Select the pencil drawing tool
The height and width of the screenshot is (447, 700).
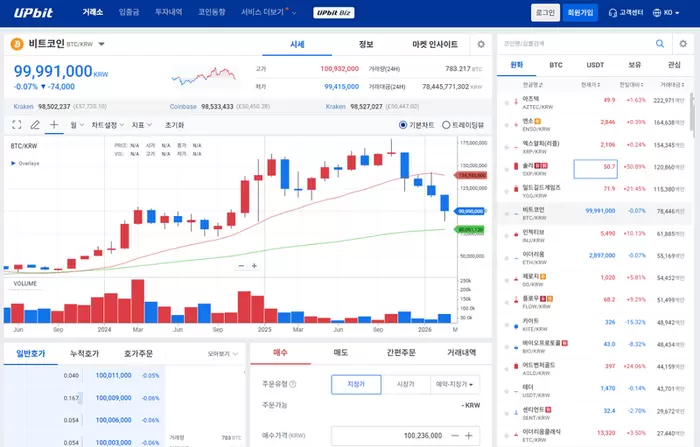pos(35,125)
